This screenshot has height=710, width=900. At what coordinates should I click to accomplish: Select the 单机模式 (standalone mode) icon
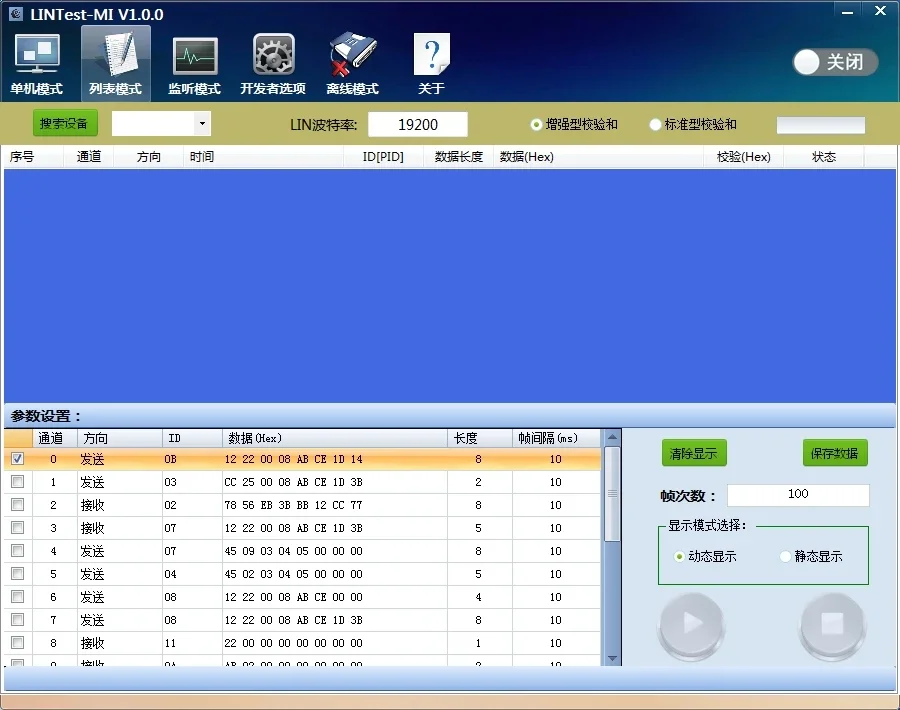pos(37,62)
